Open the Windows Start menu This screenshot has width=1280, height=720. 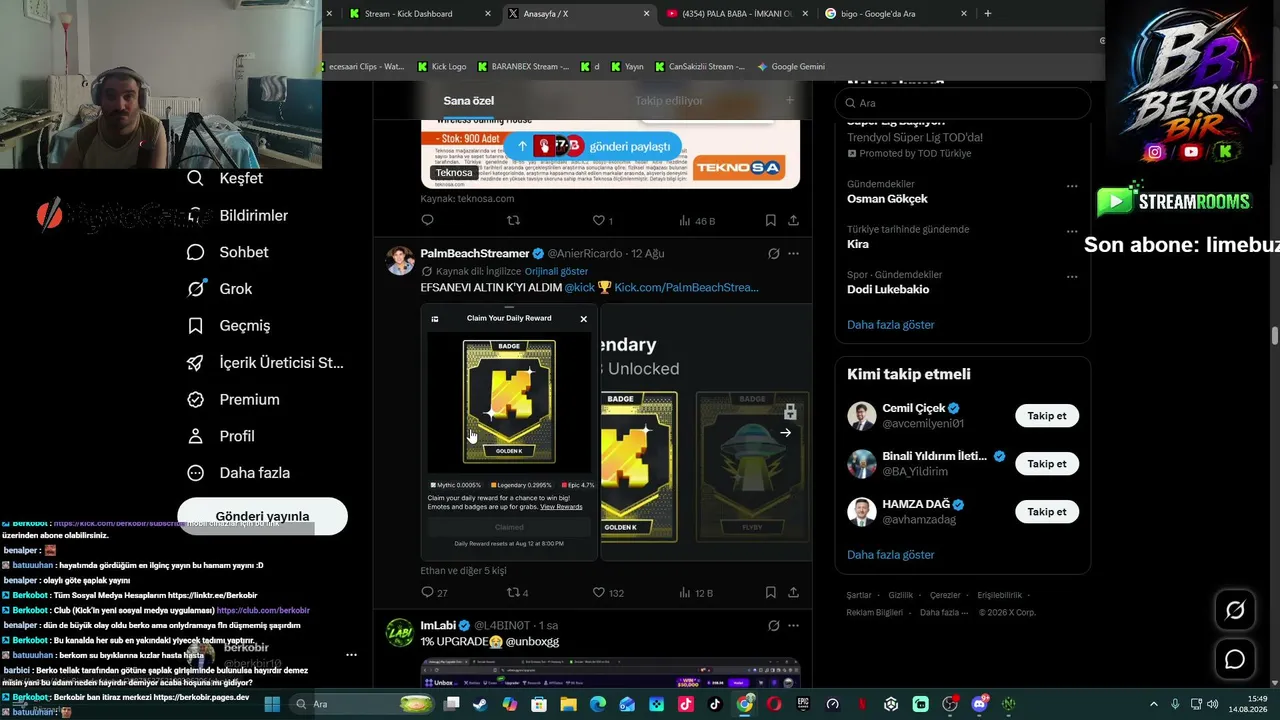(271, 704)
